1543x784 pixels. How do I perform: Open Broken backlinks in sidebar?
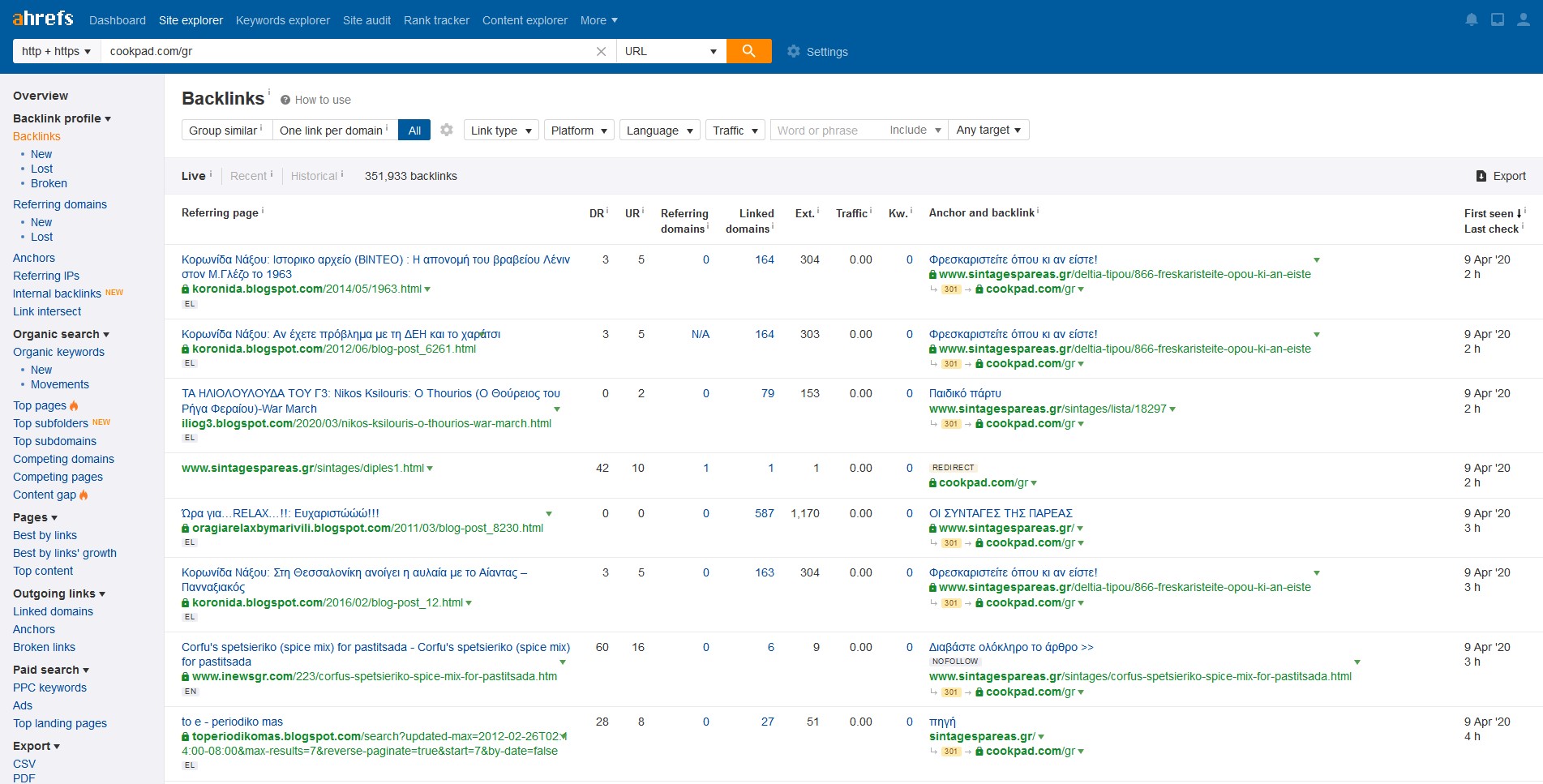49,183
